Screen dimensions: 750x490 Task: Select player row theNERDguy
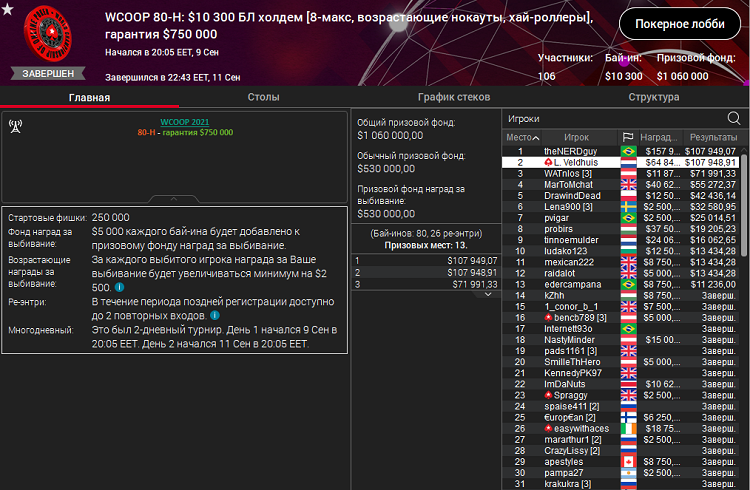tap(621, 152)
